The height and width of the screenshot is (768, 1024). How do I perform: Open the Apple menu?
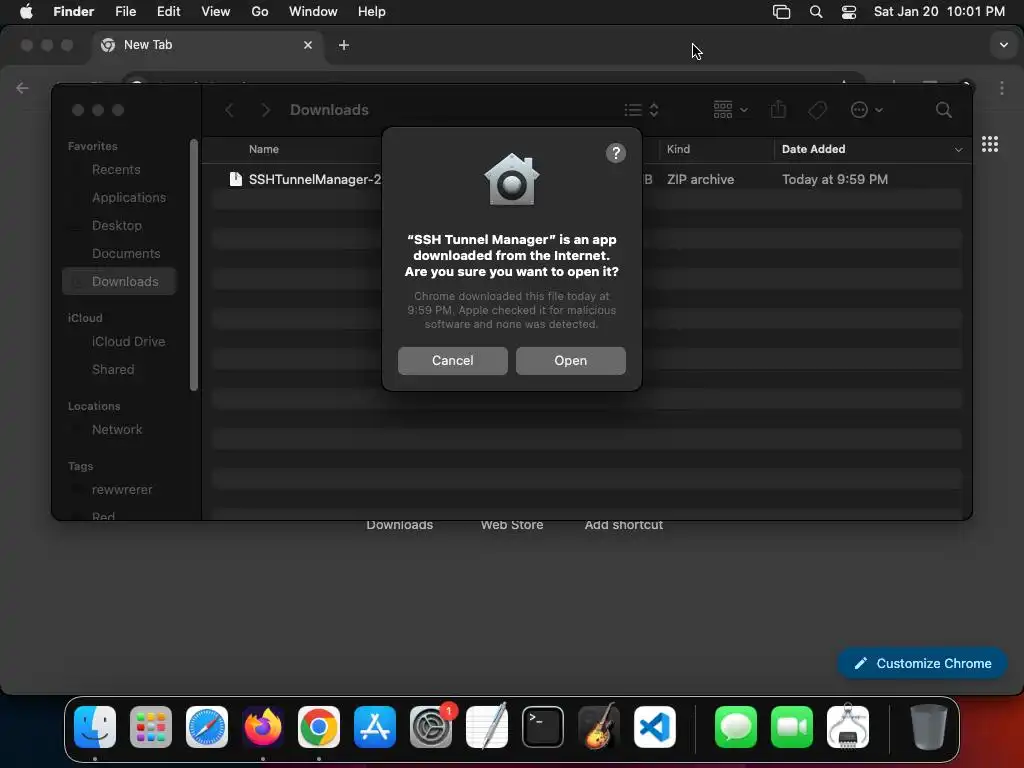[26, 12]
